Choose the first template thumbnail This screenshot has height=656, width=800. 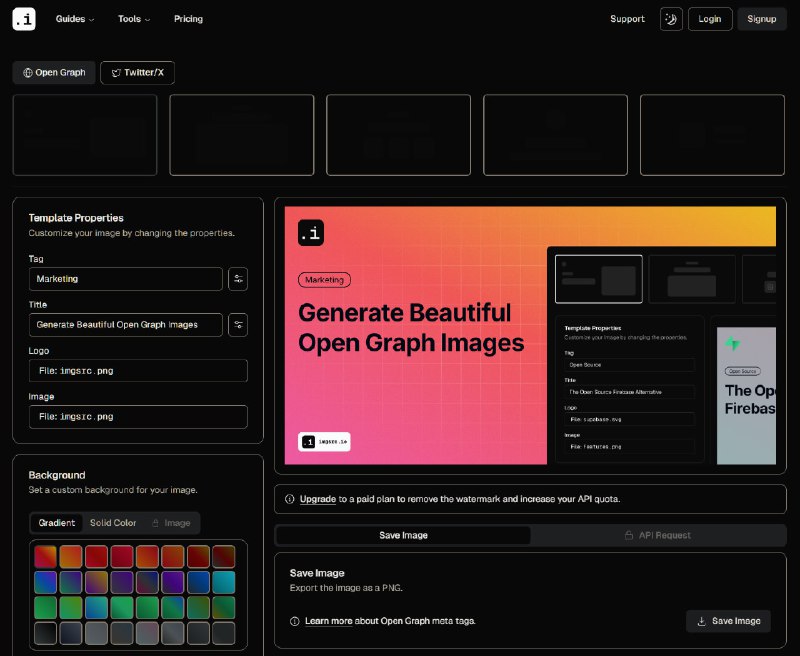coord(85,135)
